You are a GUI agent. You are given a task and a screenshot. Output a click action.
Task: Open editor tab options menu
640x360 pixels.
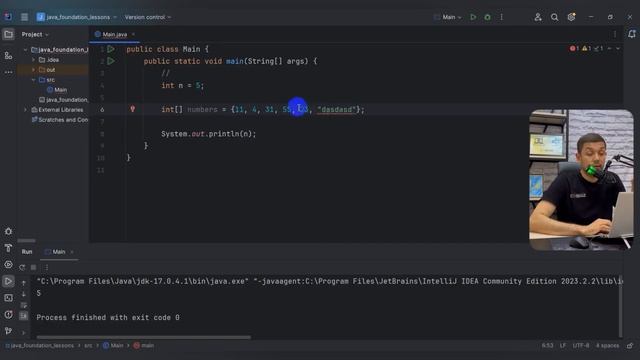click(615, 35)
